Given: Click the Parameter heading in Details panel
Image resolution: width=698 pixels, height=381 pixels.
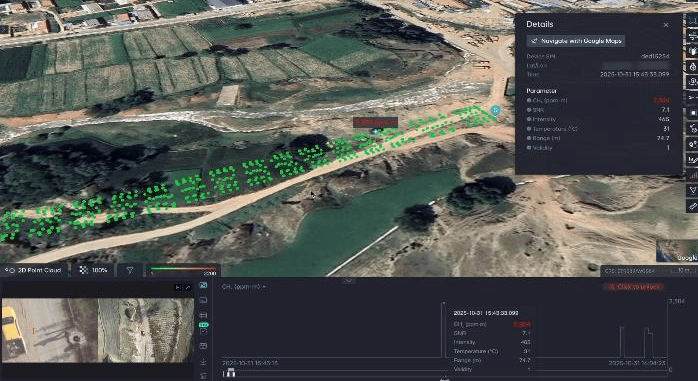Looking at the screenshot, I should 541,91.
